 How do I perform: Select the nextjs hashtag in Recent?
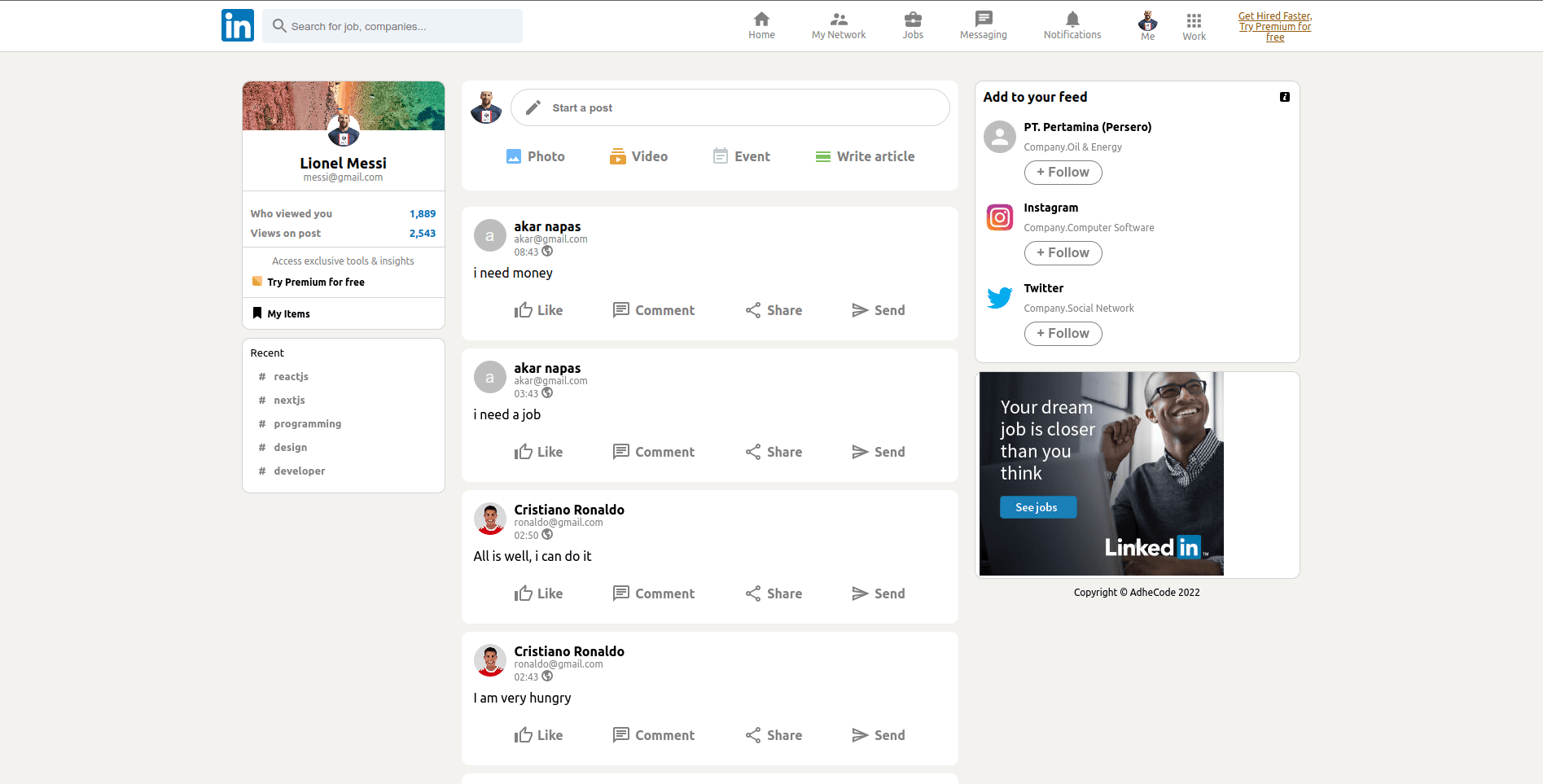click(289, 400)
